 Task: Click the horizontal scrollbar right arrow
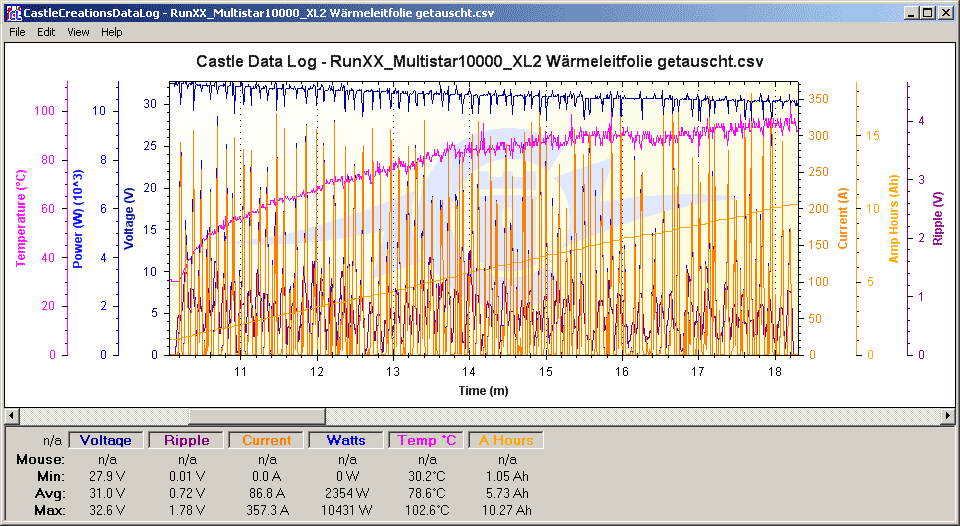coord(948,416)
